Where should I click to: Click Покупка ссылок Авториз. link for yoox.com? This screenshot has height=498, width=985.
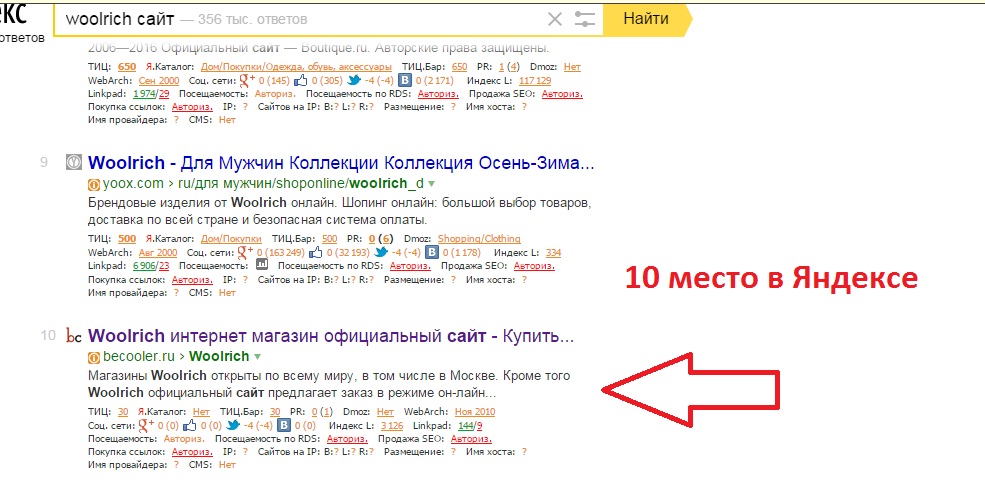192,280
